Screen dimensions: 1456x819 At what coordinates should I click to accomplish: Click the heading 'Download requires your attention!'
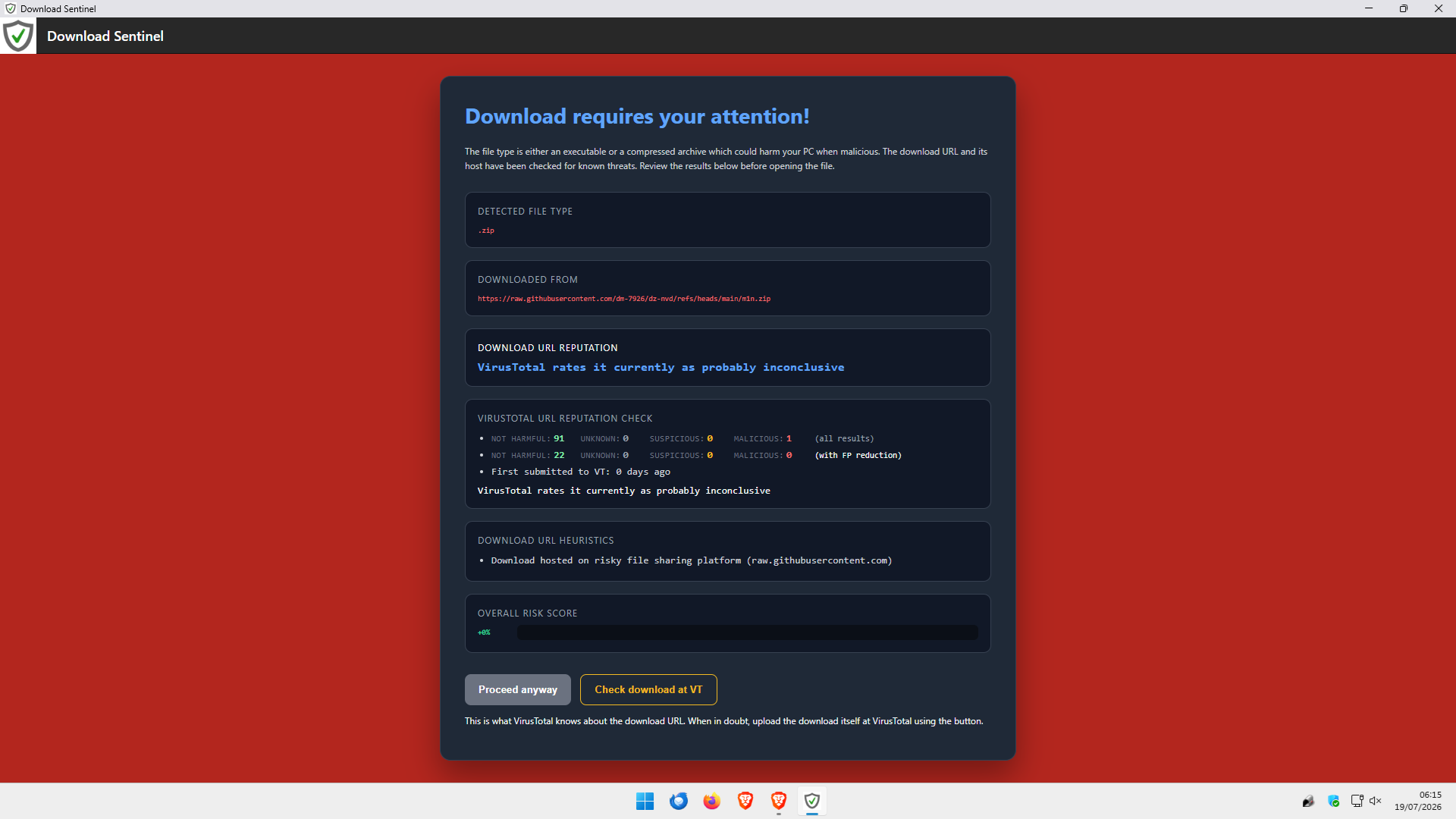(637, 116)
